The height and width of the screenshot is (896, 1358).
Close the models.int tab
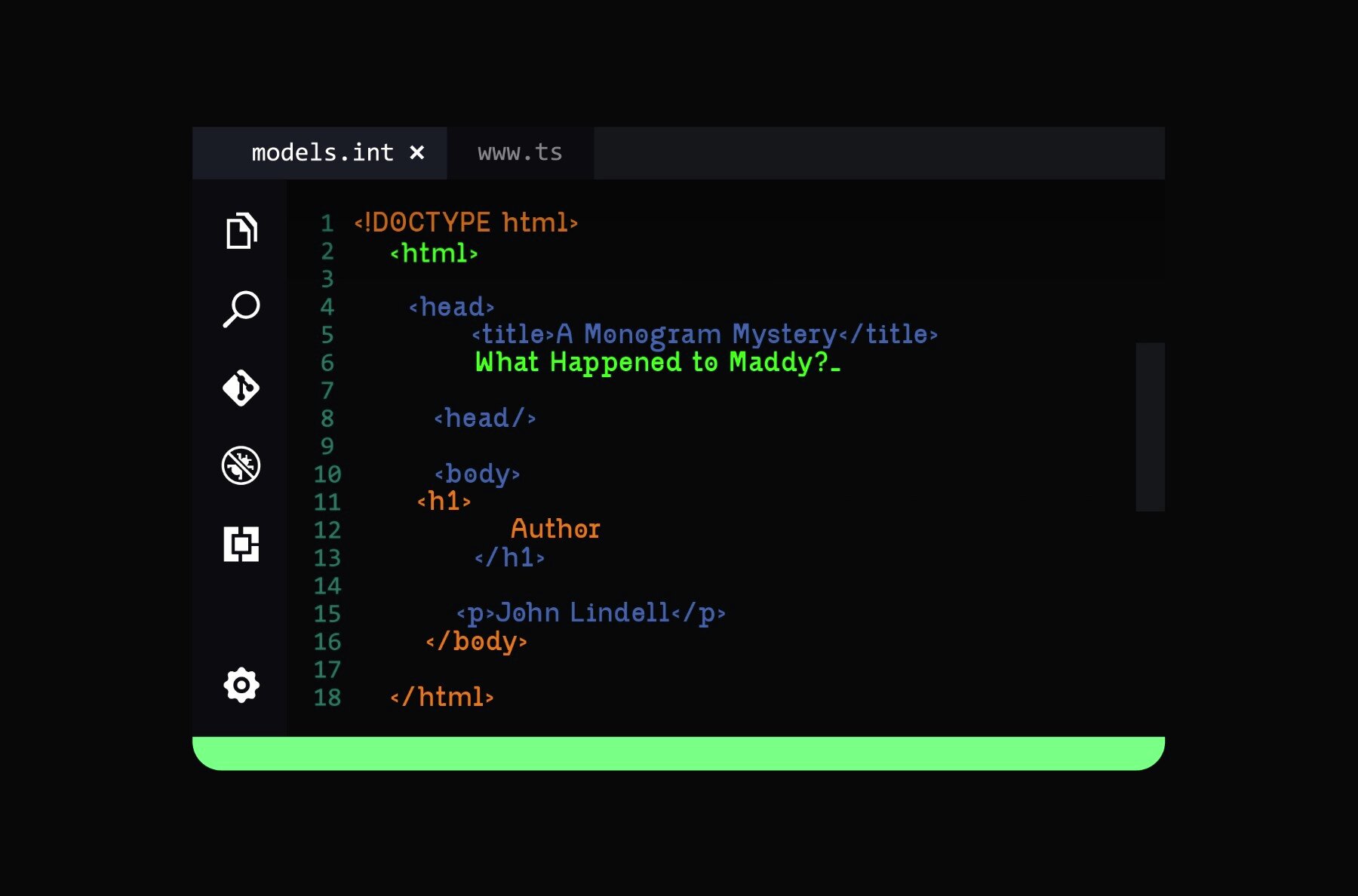point(416,153)
